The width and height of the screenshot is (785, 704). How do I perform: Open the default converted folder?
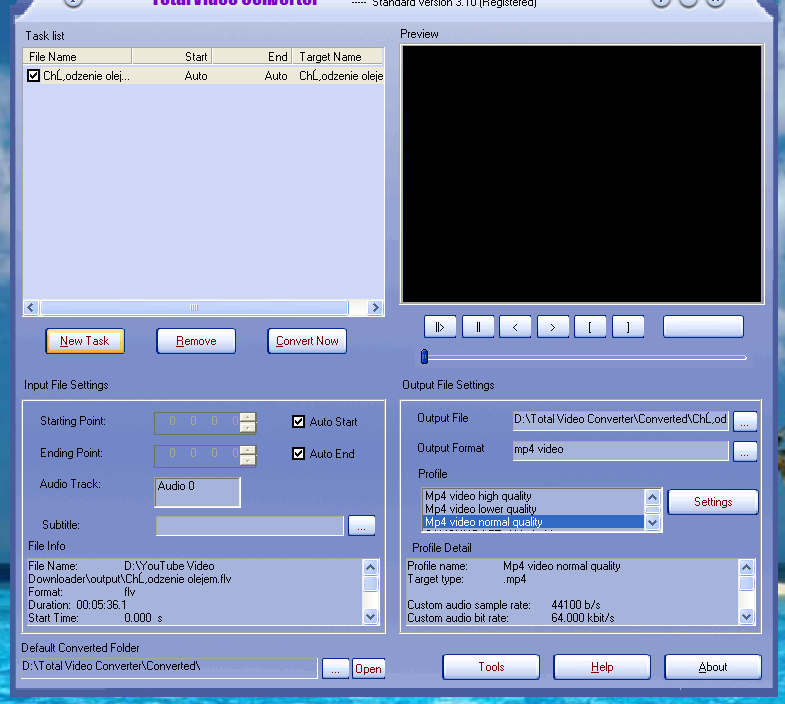point(368,668)
